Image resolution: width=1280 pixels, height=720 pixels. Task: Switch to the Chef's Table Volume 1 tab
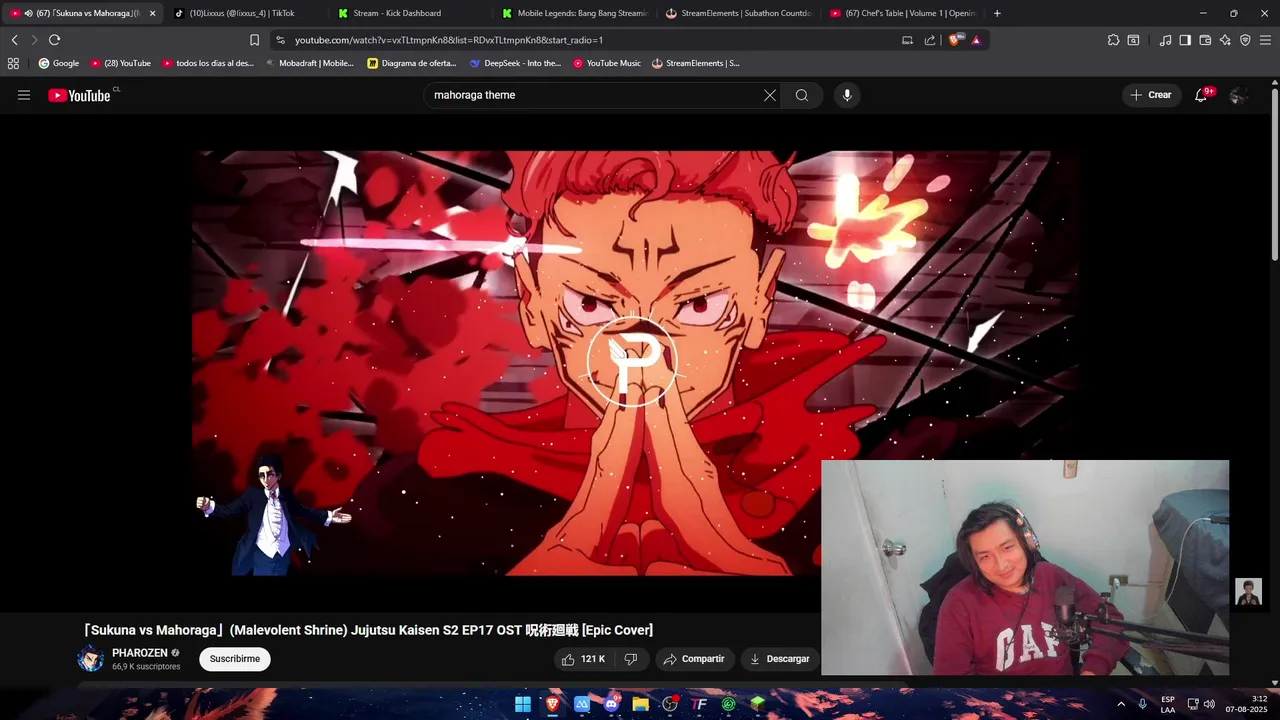[903, 13]
